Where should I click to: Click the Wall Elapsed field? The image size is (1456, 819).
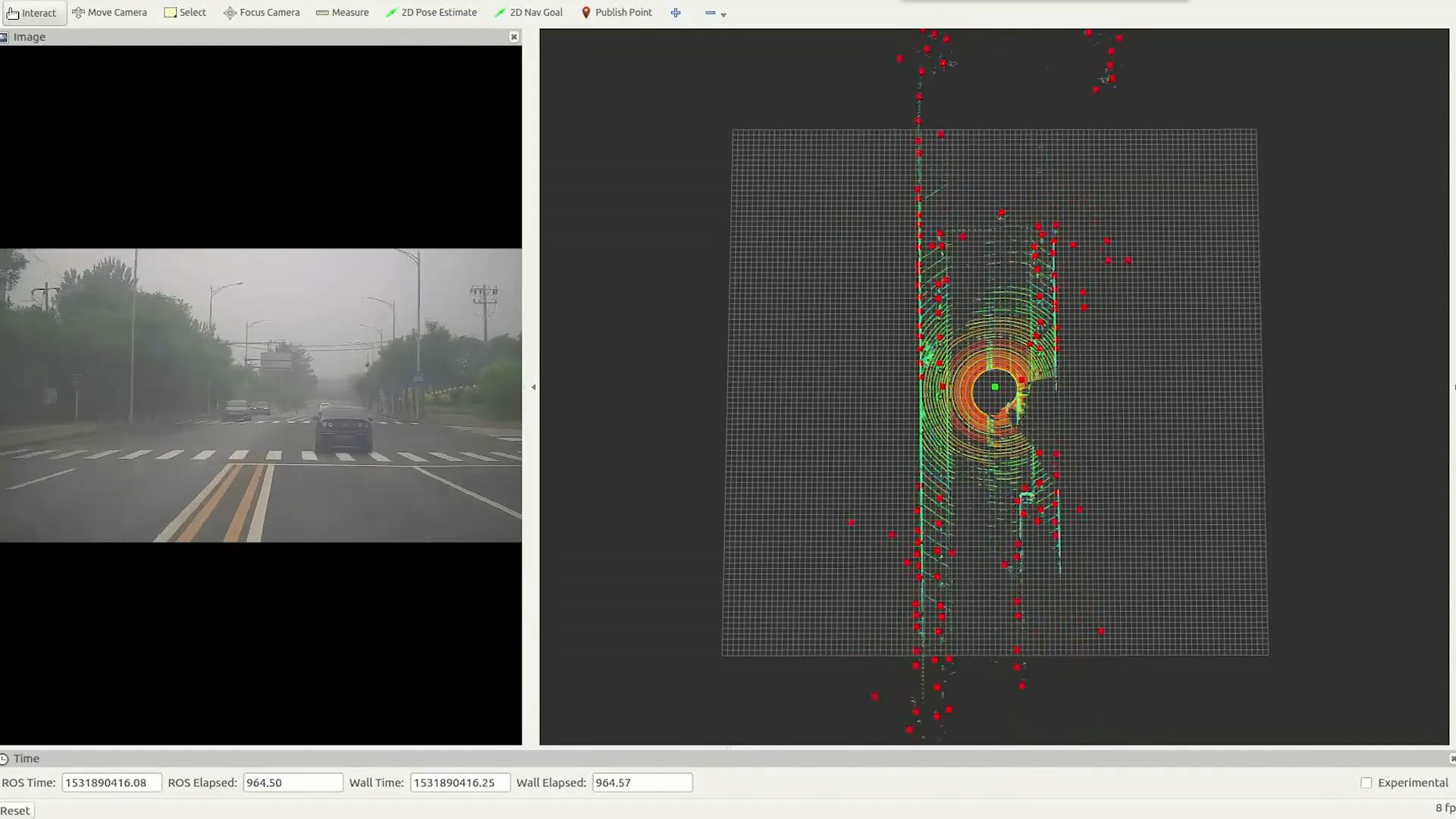[642, 783]
